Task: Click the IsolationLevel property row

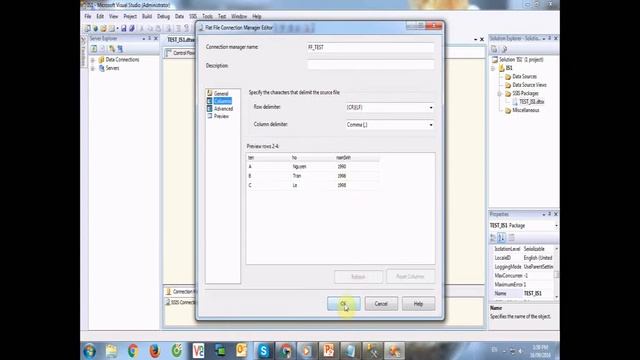Action: click(x=523, y=249)
